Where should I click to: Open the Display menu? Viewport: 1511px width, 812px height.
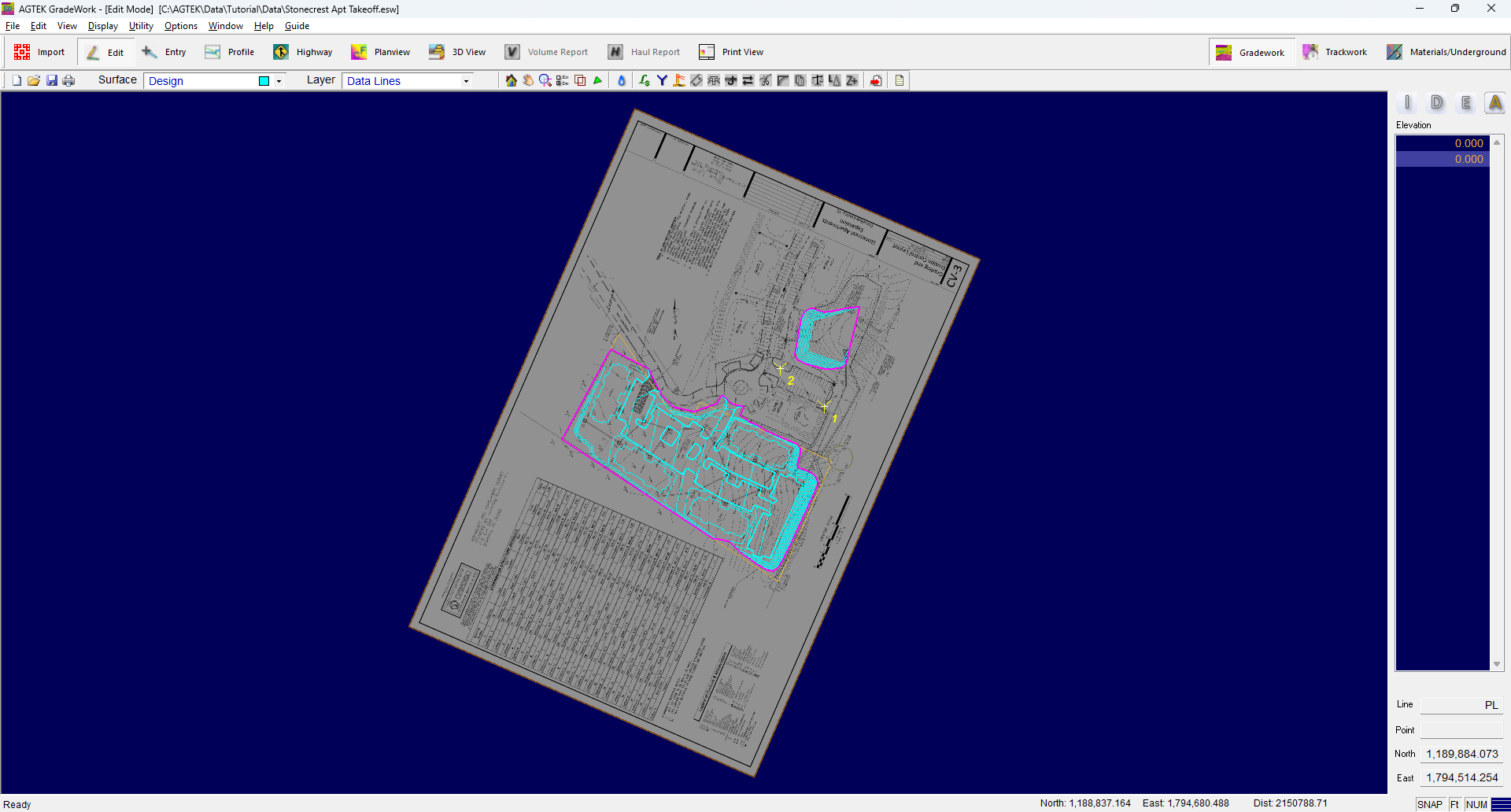[x=102, y=26]
